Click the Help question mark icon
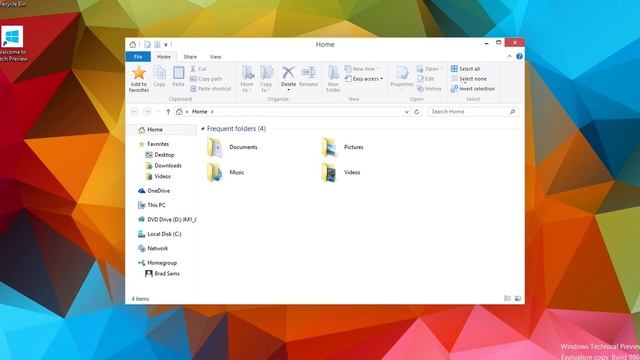This screenshot has height=360, width=640. tap(519, 56)
